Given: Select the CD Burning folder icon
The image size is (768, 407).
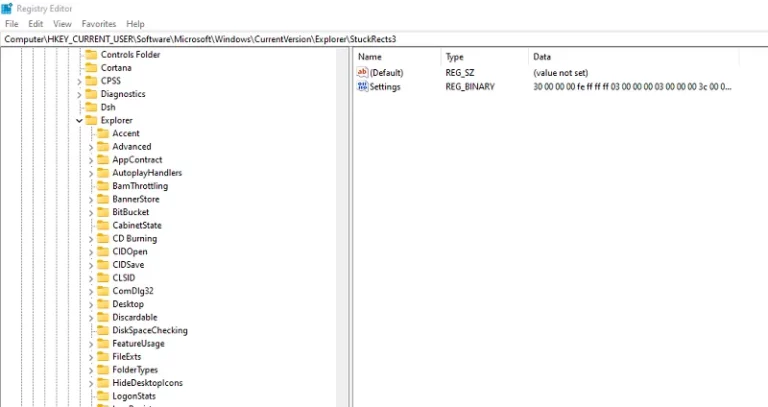Looking at the screenshot, I should pyautogui.click(x=103, y=239).
